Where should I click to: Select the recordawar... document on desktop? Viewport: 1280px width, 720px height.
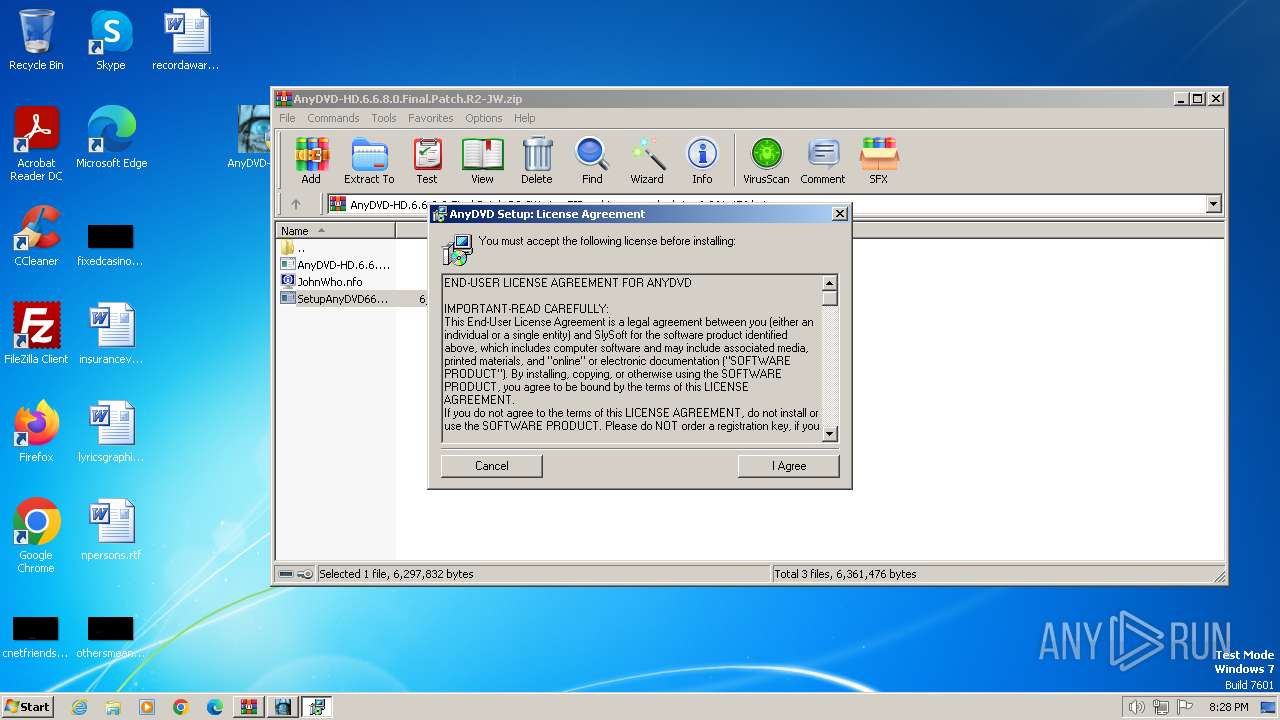click(x=186, y=40)
